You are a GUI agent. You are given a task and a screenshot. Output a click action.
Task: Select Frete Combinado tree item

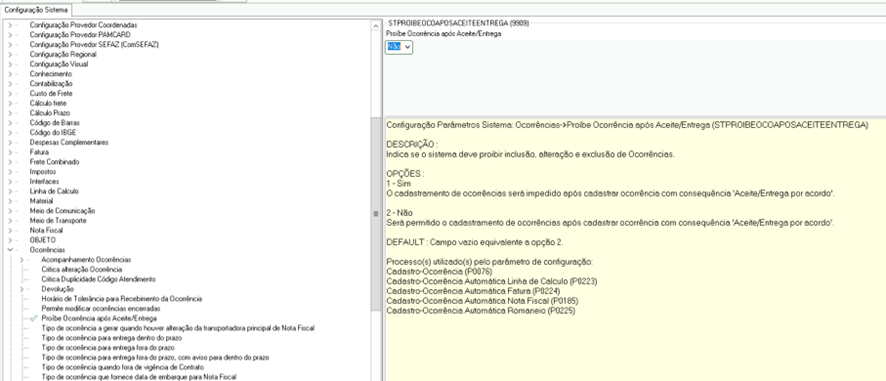[x=54, y=162]
